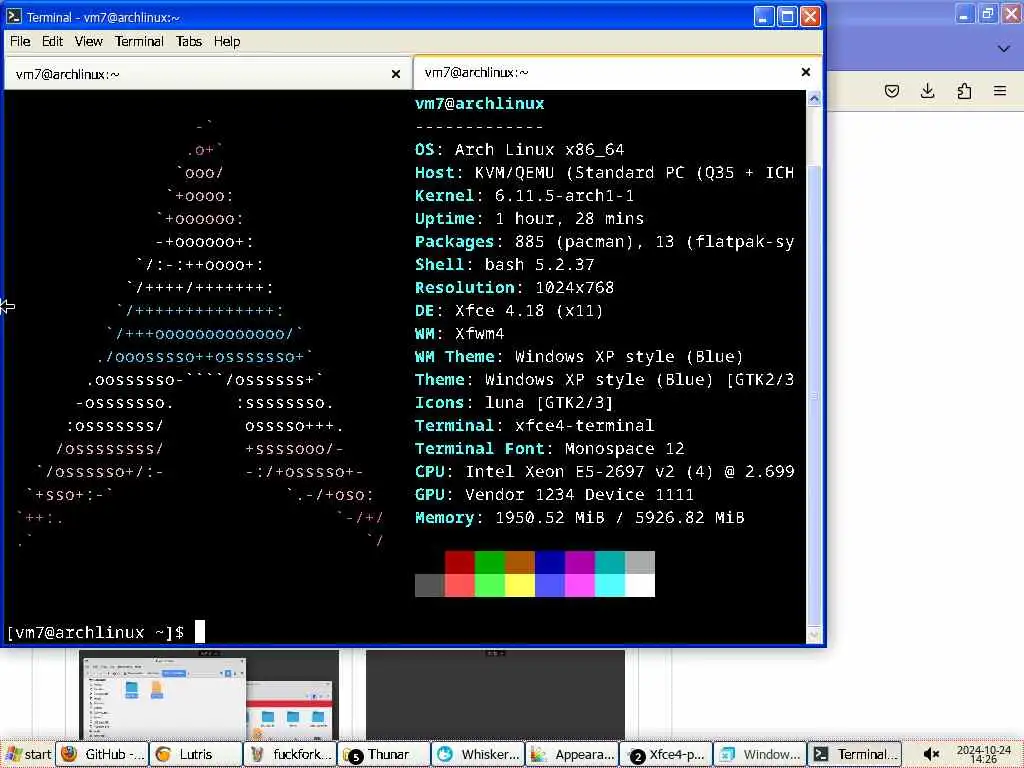Viewport: 1024px width, 768px height.
Task: Close the first terminal tab
Action: pos(396,74)
